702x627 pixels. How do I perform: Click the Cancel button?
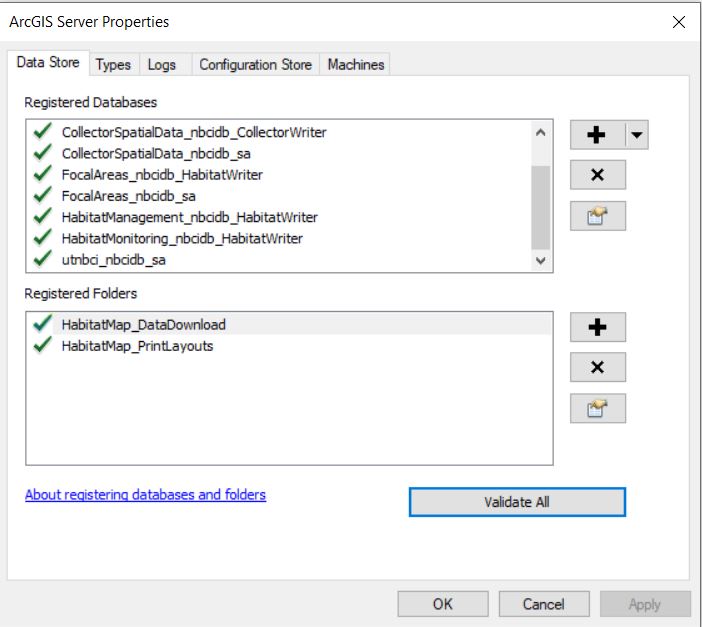544,604
